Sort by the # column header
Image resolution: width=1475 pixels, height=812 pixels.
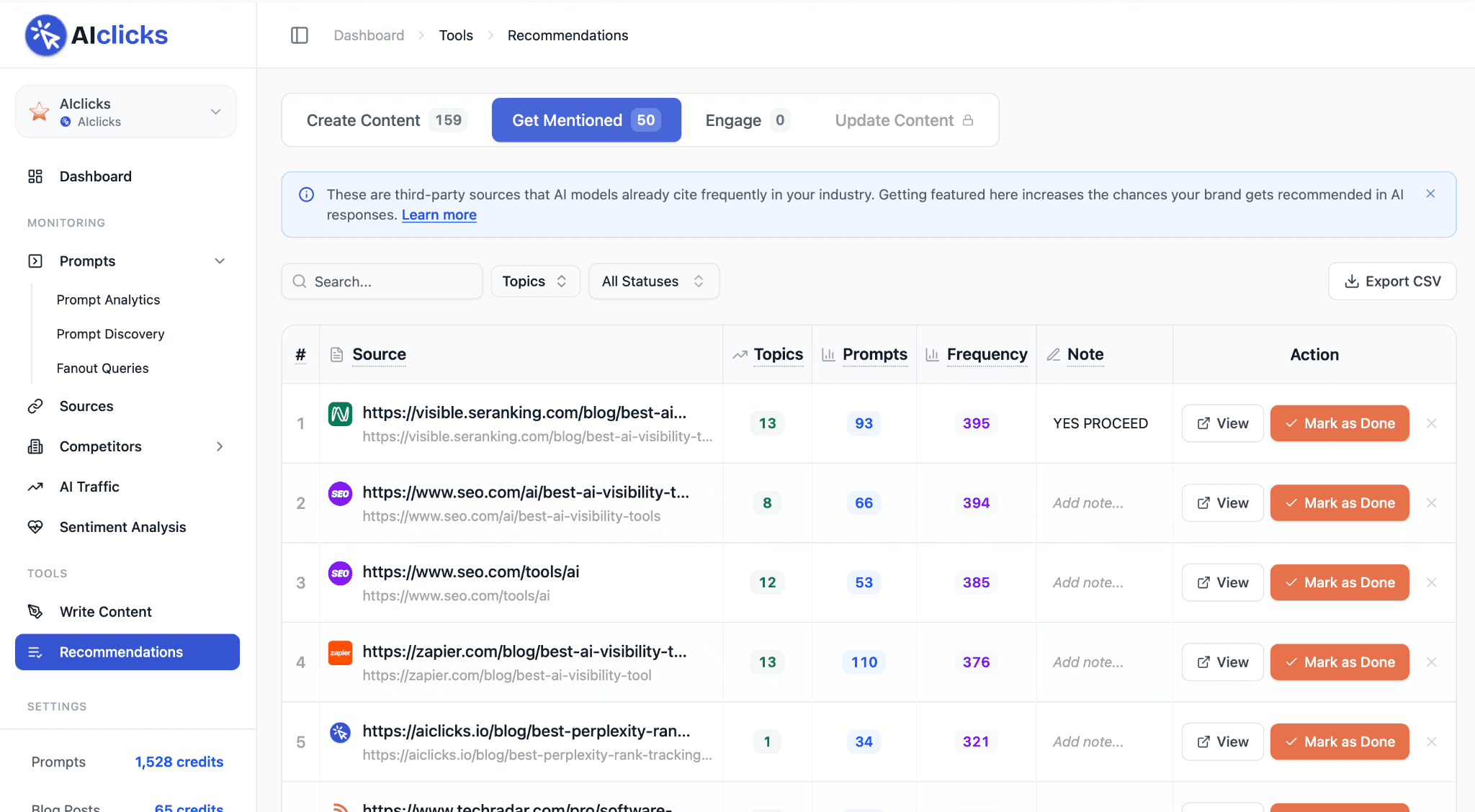point(300,355)
